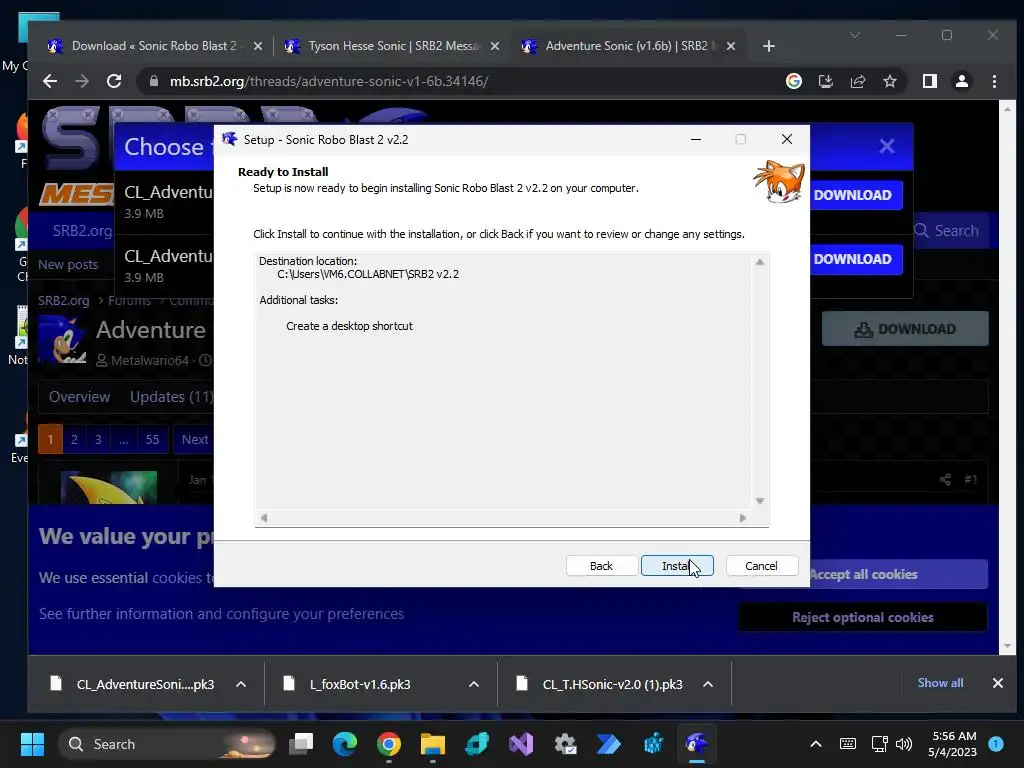Open Chrome tab search chevron
Image resolution: width=1024 pixels, height=768 pixels.
coord(855,35)
